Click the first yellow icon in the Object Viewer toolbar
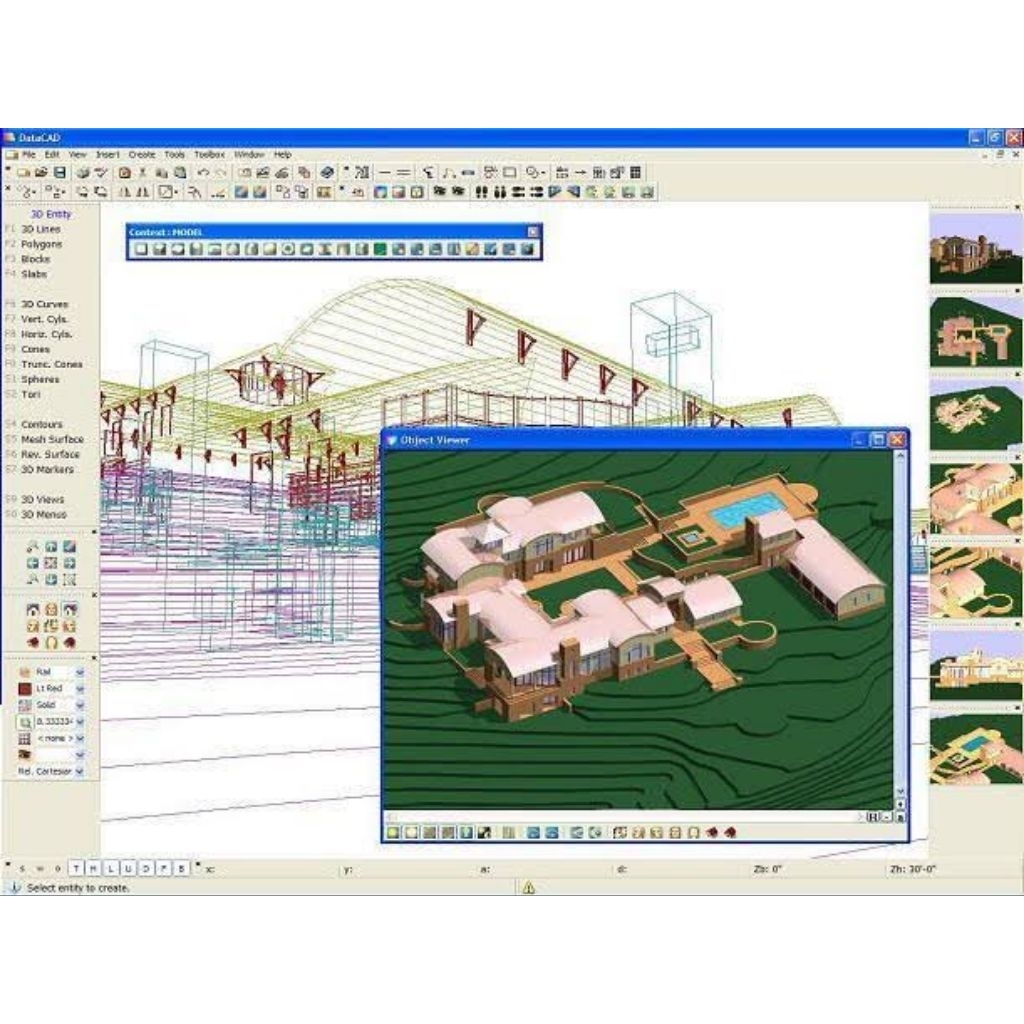Viewport: 1024px width, 1024px height. point(393,833)
